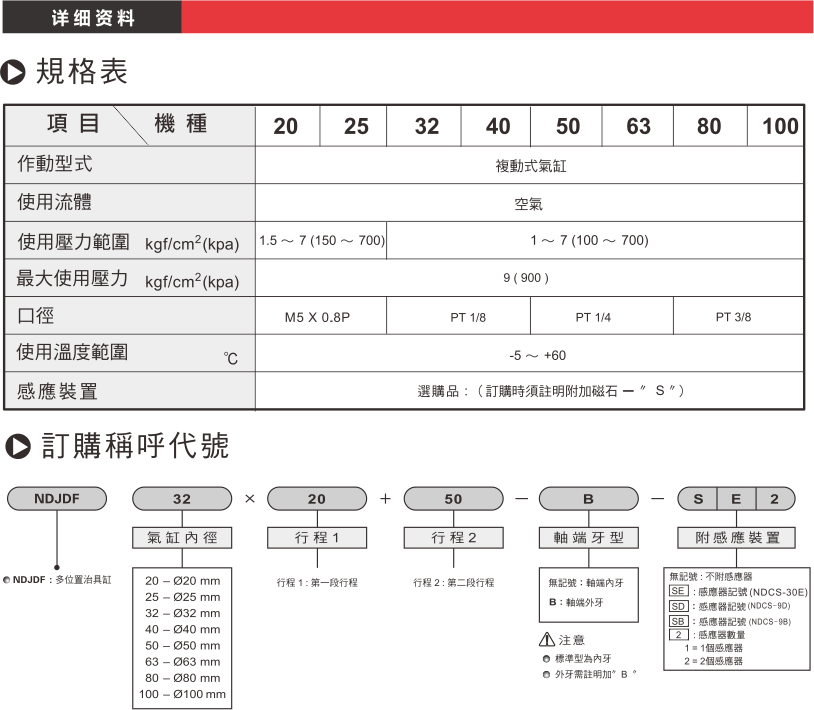
Task: Select the B thread type pill
Action: [588, 499]
